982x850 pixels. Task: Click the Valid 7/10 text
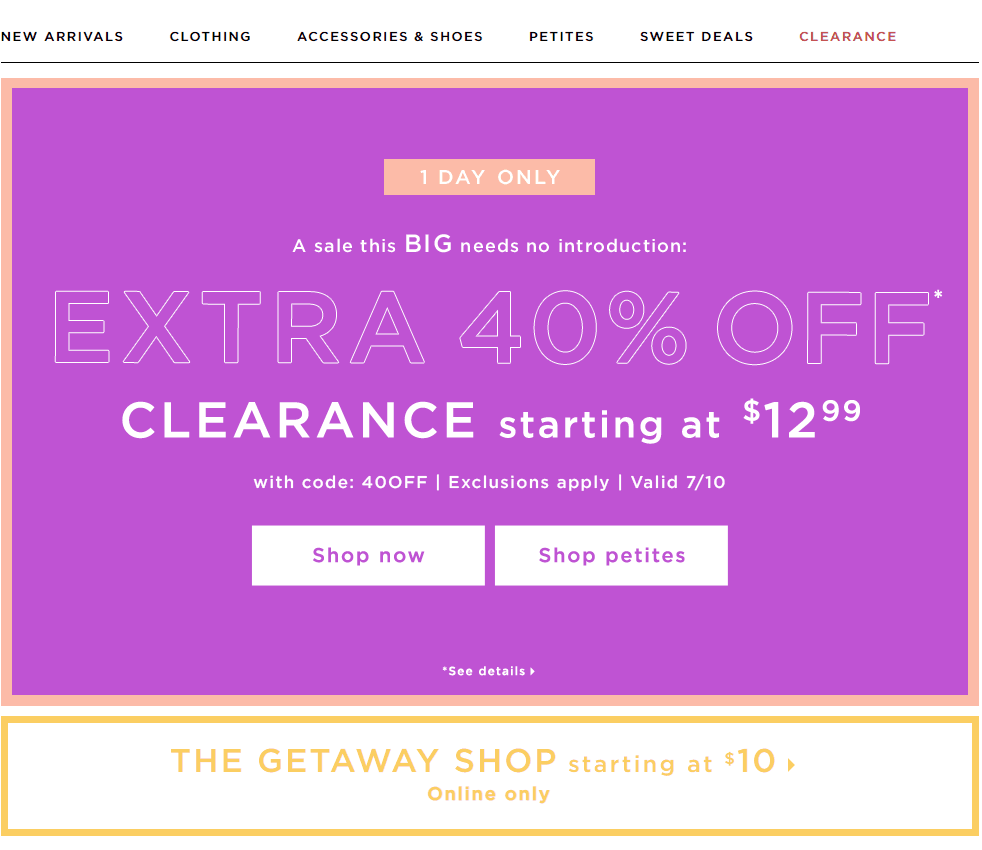click(x=678, y=482)
